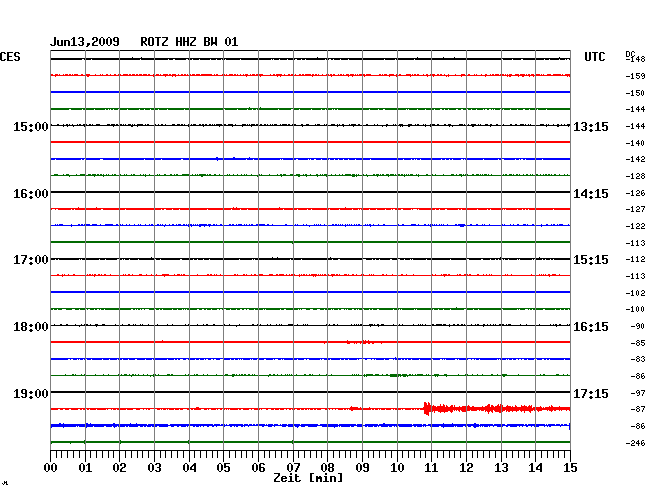650x494 pixels.
Task: Click the DC offset value -159
Action: point(635,76)
